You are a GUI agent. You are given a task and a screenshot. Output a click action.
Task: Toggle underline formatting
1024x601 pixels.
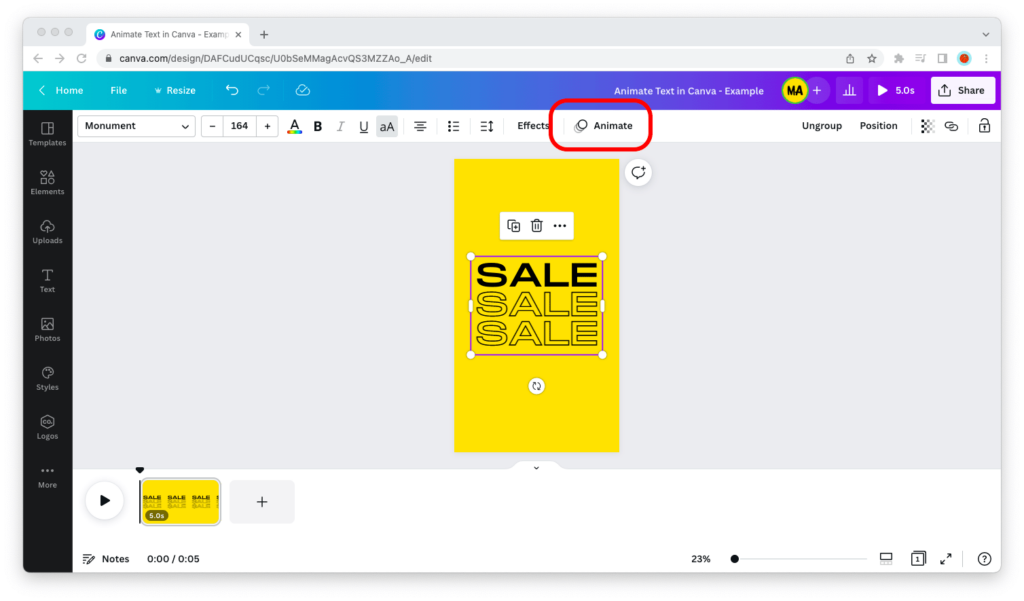[364, 126]
